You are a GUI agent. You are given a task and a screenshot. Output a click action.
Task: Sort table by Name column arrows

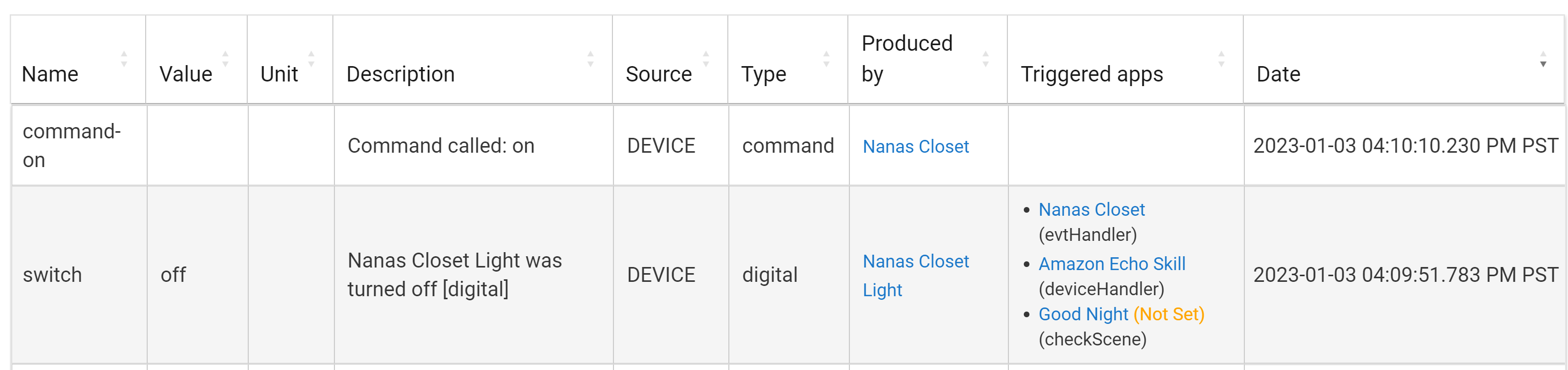pos(124,59)
